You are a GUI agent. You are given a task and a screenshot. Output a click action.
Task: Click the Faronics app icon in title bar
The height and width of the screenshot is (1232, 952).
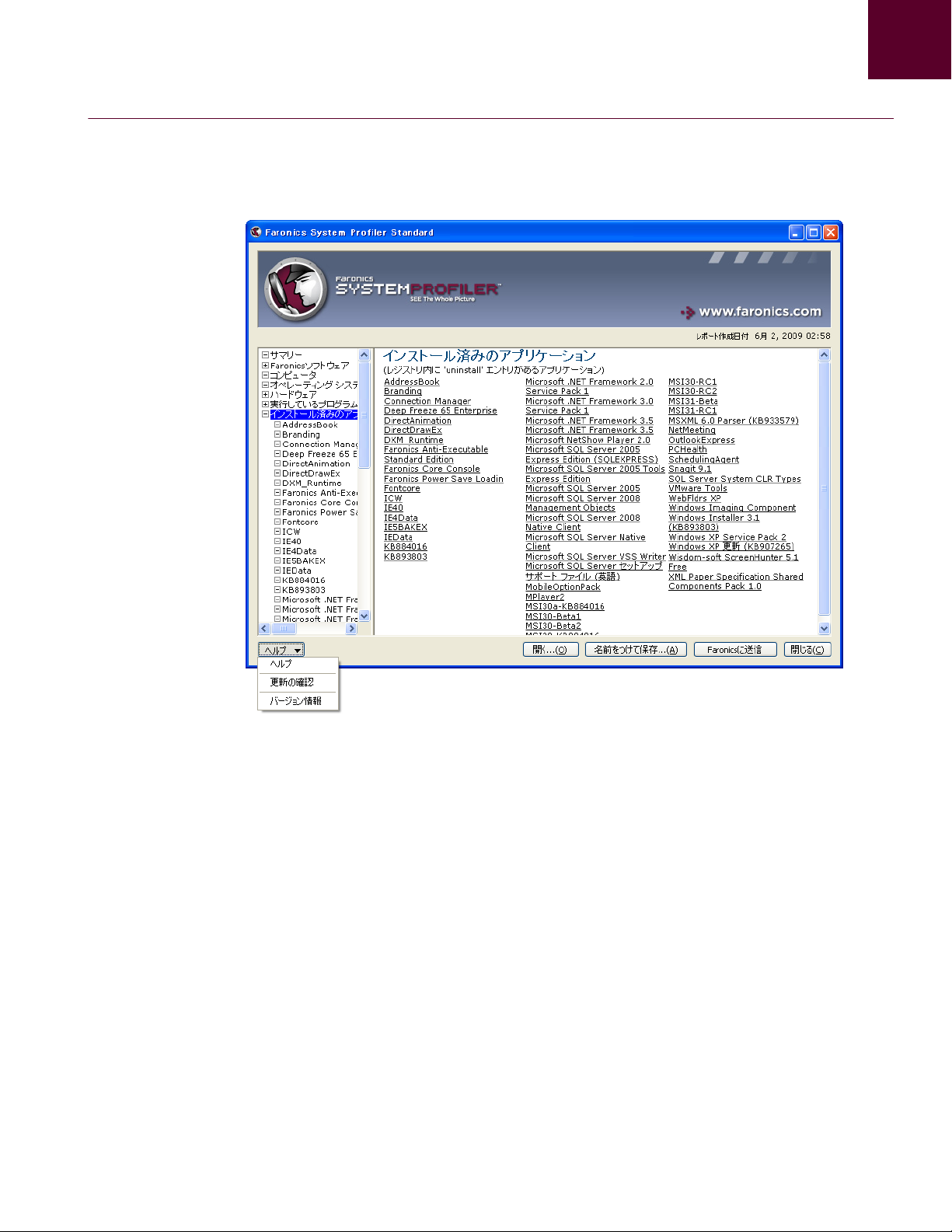click(x=256, y=232)
